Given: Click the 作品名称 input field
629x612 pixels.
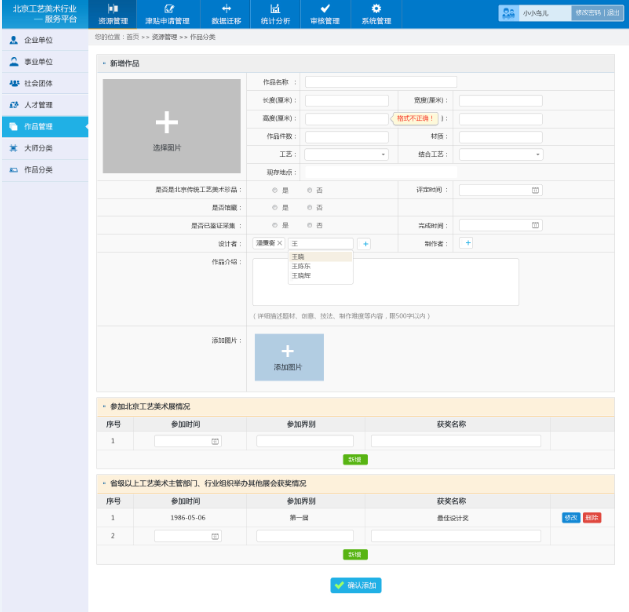Looking at the screenshot, I should (x=380, y=82).
